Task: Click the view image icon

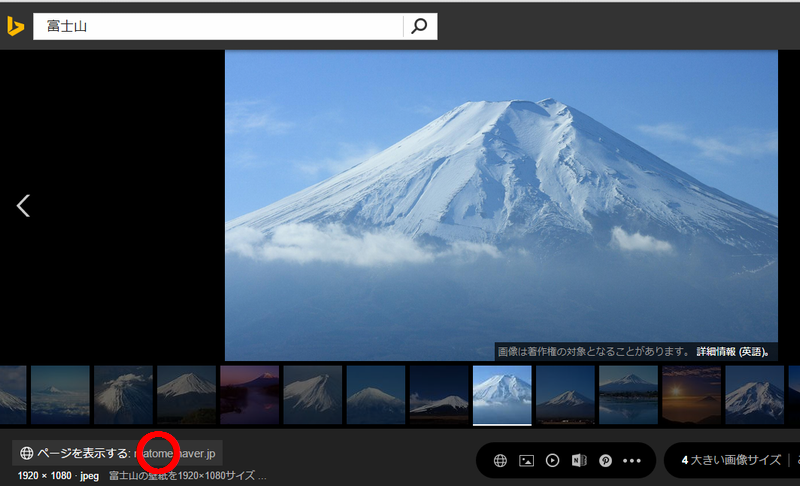Action: [527, 460]
